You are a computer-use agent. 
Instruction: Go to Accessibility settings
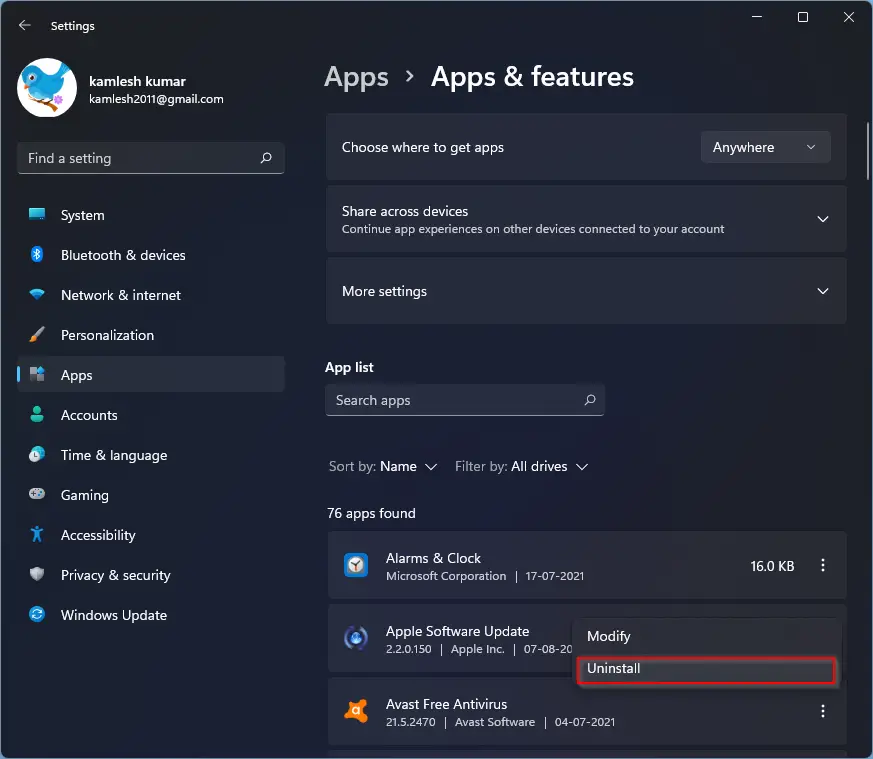click(151, 535)
